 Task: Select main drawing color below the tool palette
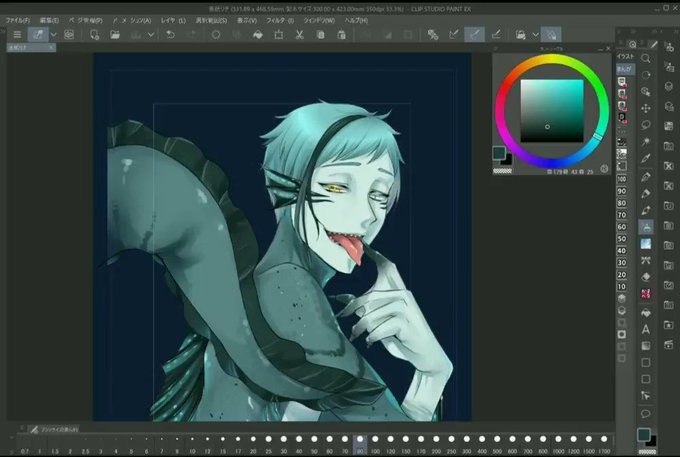coord(644,434)
